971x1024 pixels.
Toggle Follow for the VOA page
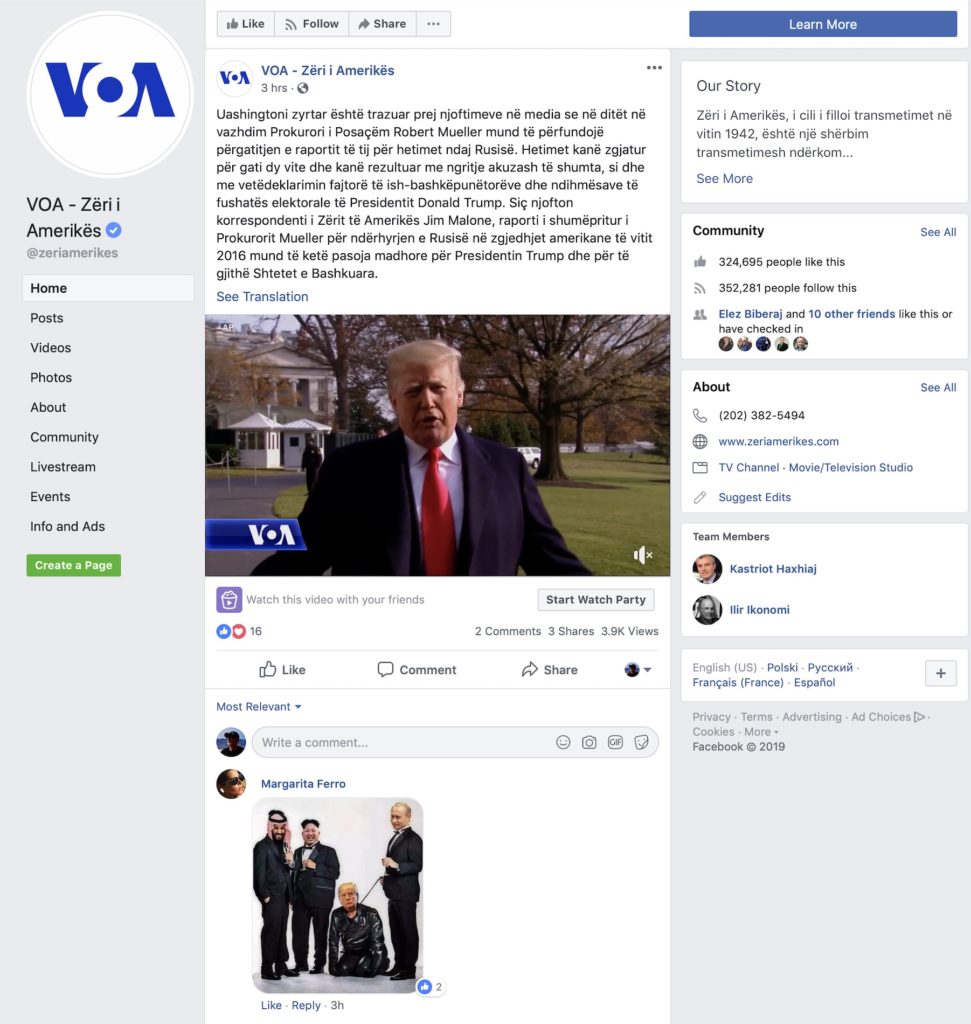(x=311, y=24)
